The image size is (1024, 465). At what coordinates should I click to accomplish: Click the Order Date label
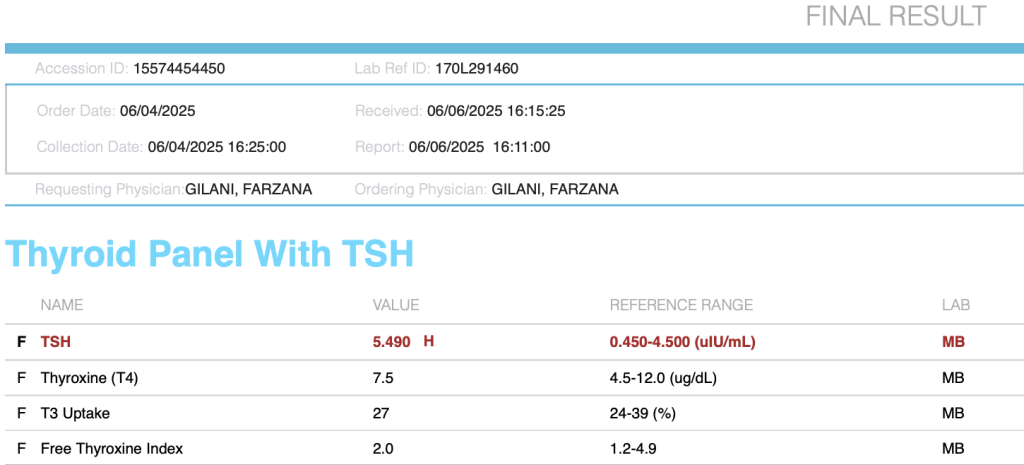click(x=76, y=111)
